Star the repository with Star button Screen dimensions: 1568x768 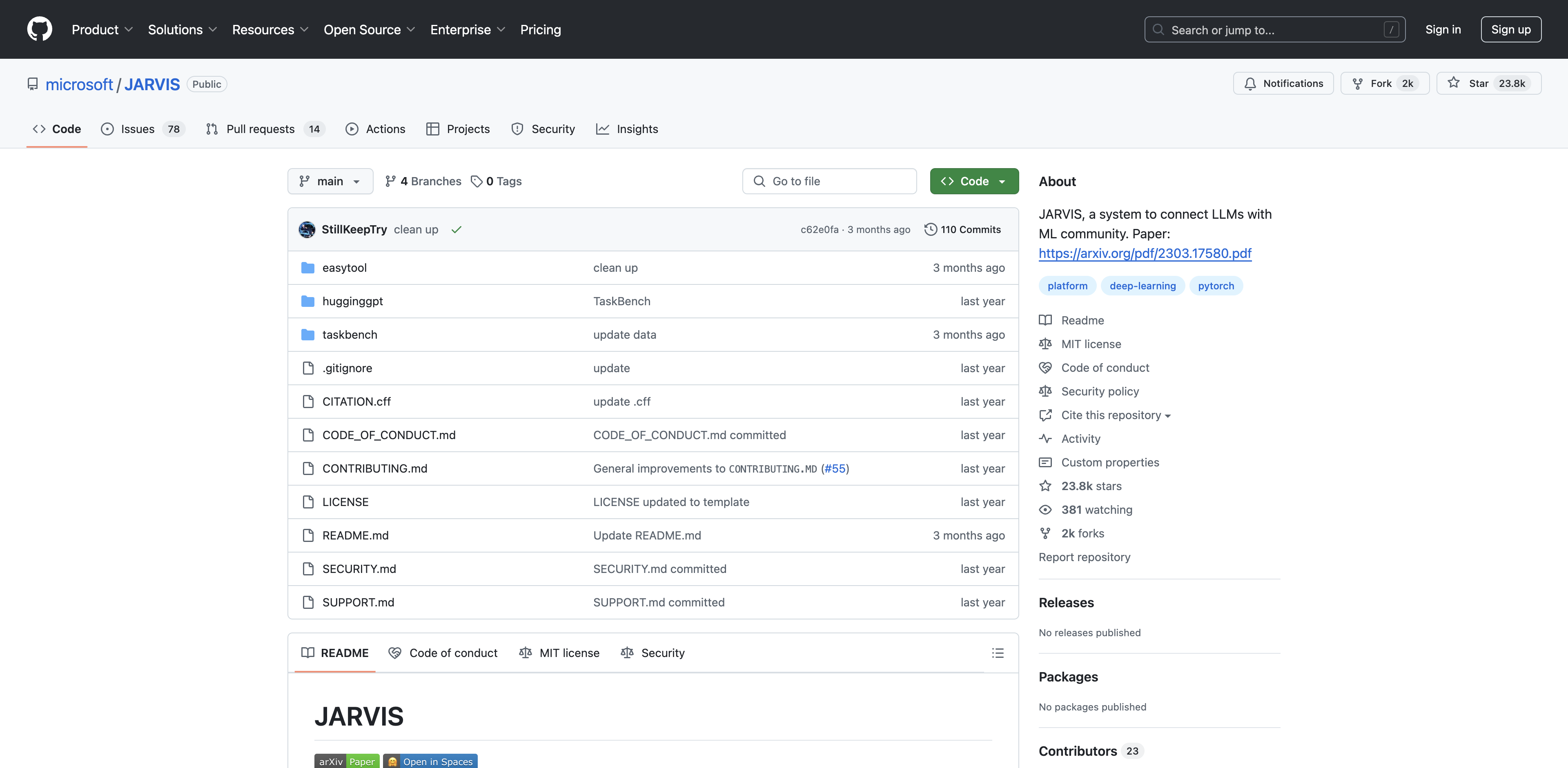point(1489,83)
